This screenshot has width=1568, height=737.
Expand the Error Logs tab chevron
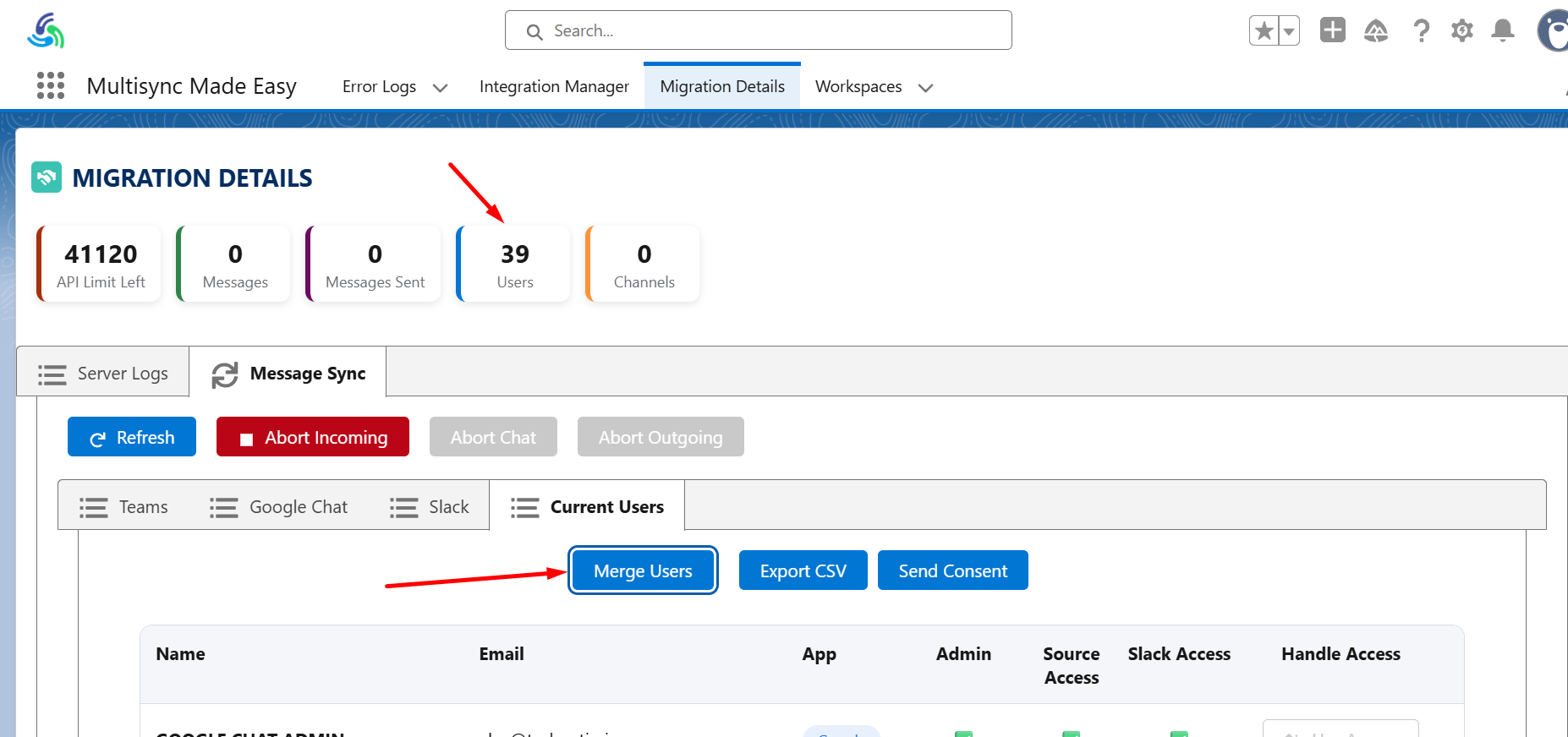(440, 87)
